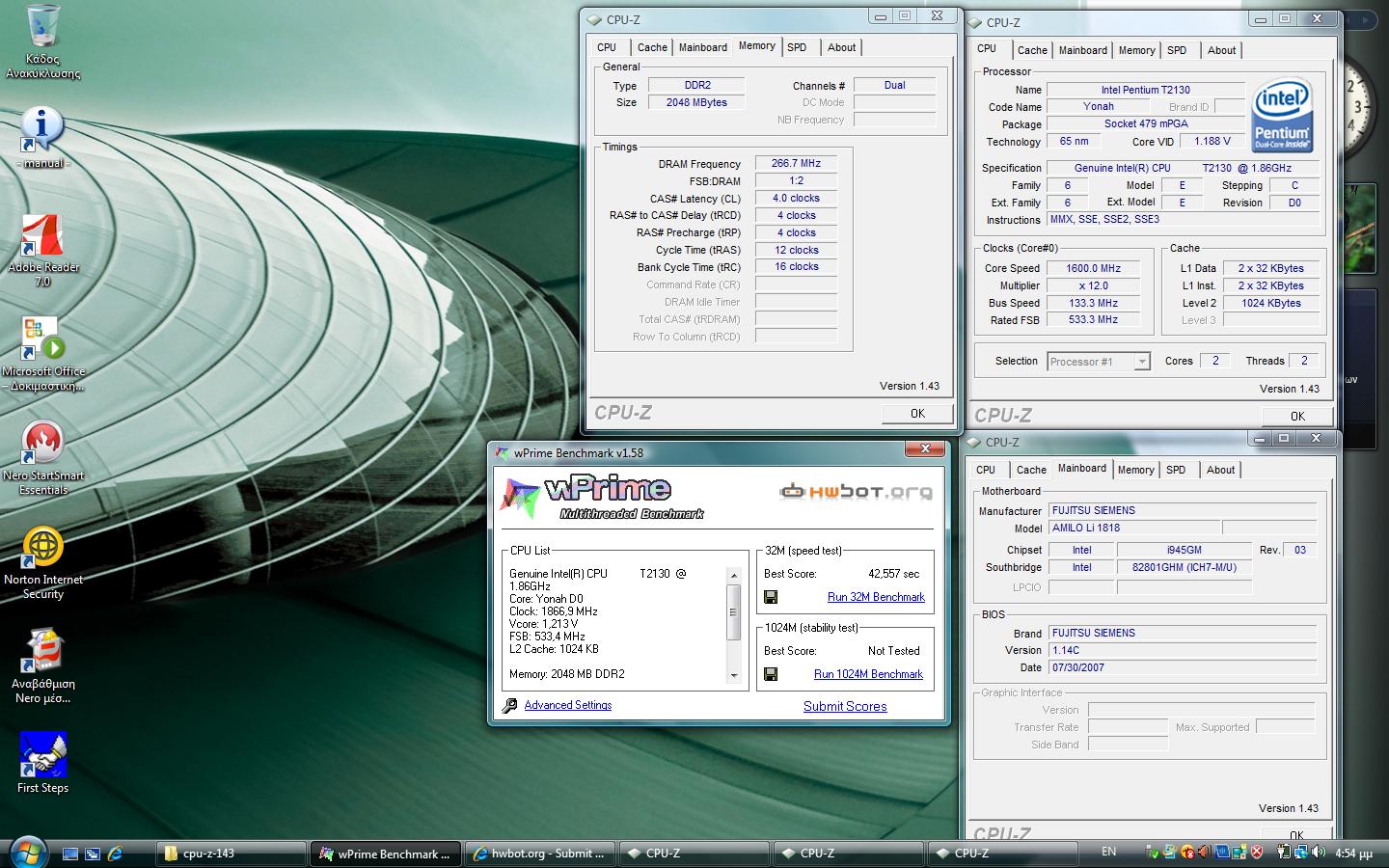Click the Channels value Dual
Image resolution: width=1389 pixels, height=868 pixels.
894,85
